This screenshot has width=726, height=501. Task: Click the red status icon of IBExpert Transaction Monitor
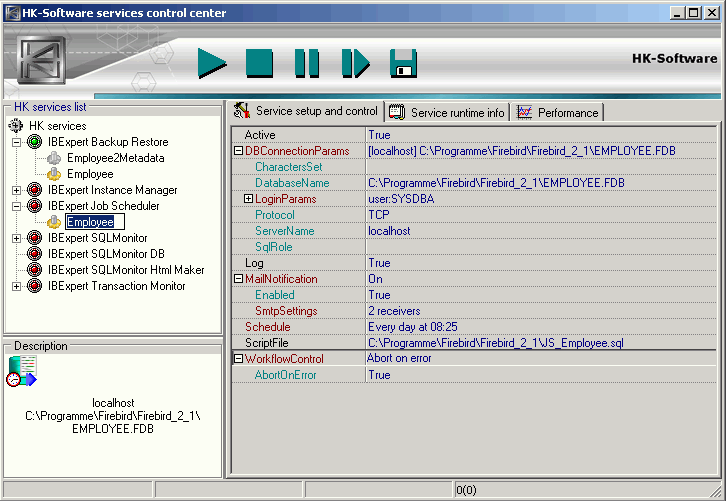[34, 286]
